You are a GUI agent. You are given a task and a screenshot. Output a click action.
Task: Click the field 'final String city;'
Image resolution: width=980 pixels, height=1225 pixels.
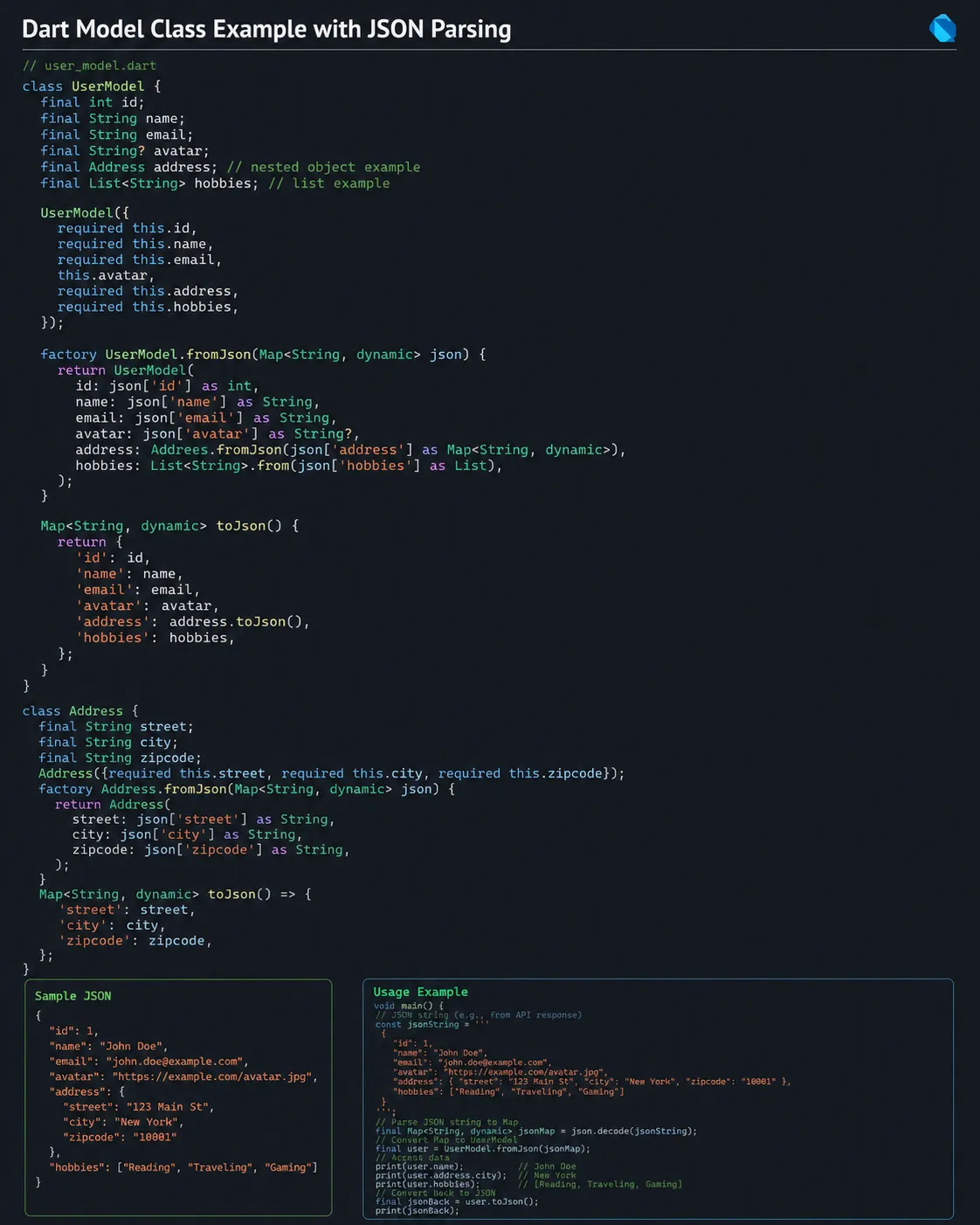pyautogui.click(x=108, y=743)
